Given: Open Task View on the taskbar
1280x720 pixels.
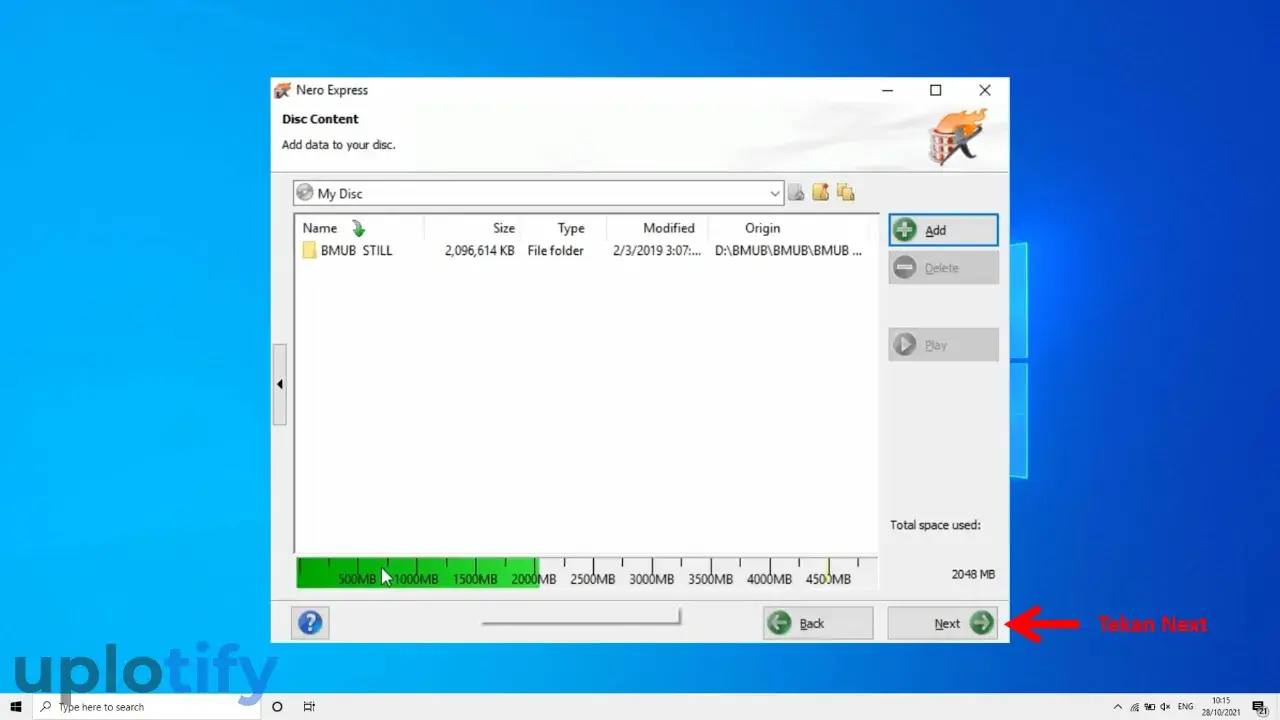Looking at the screenshot, I should tap(309, 707).
